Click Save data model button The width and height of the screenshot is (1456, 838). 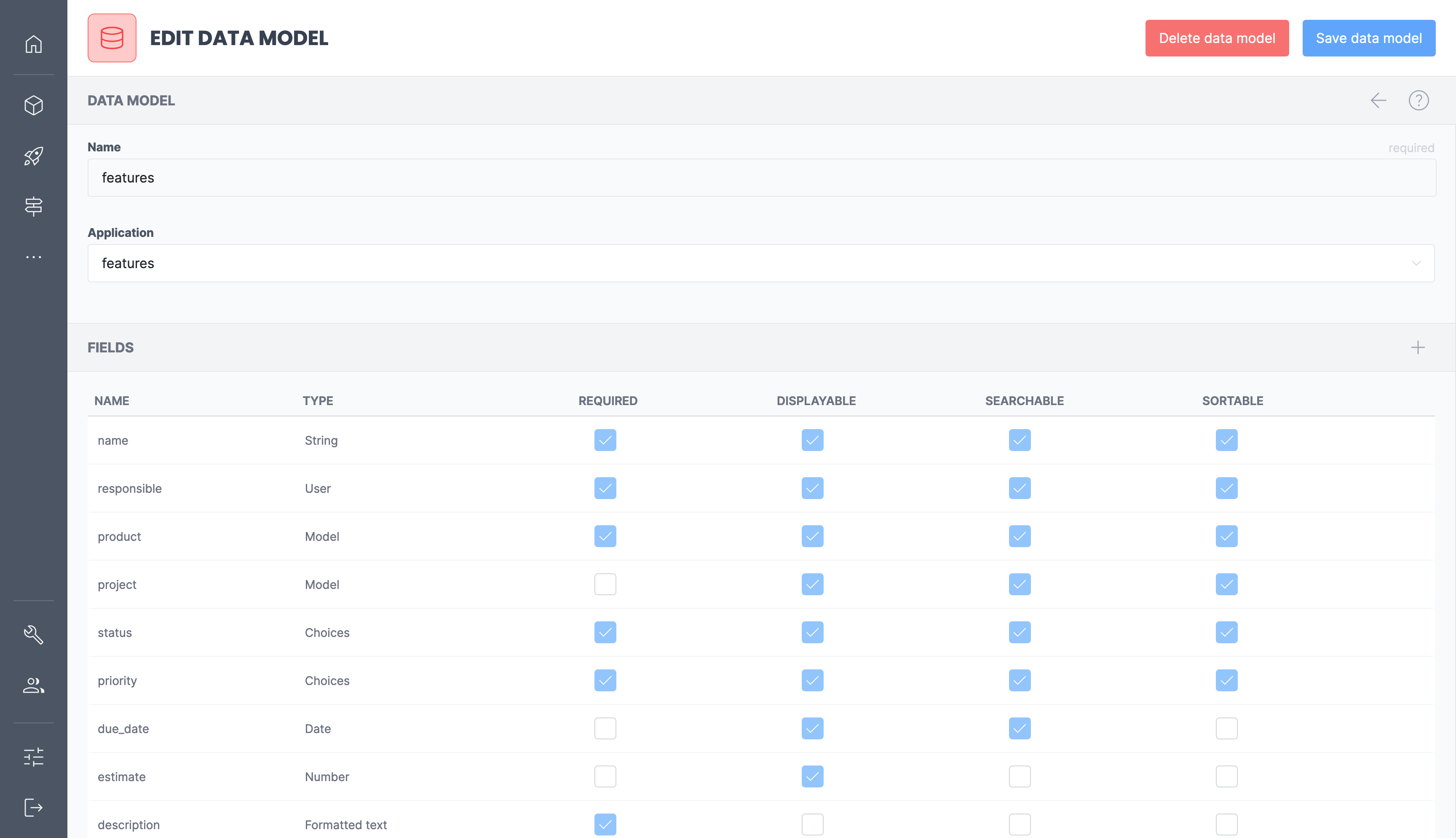point(1368,38)
